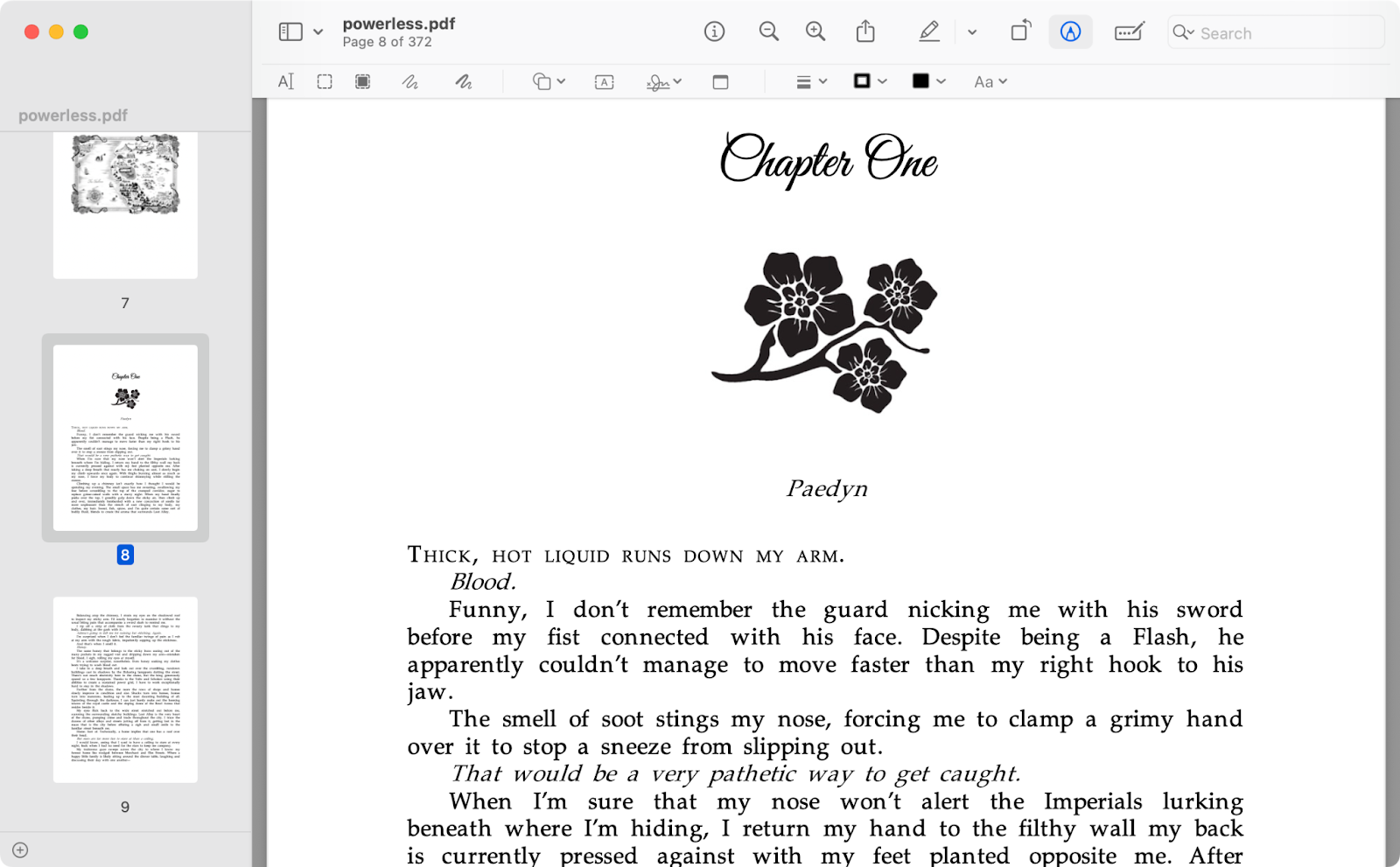Open the Share menu icon
The image size is (1400, 867).
tap(865, 32)
